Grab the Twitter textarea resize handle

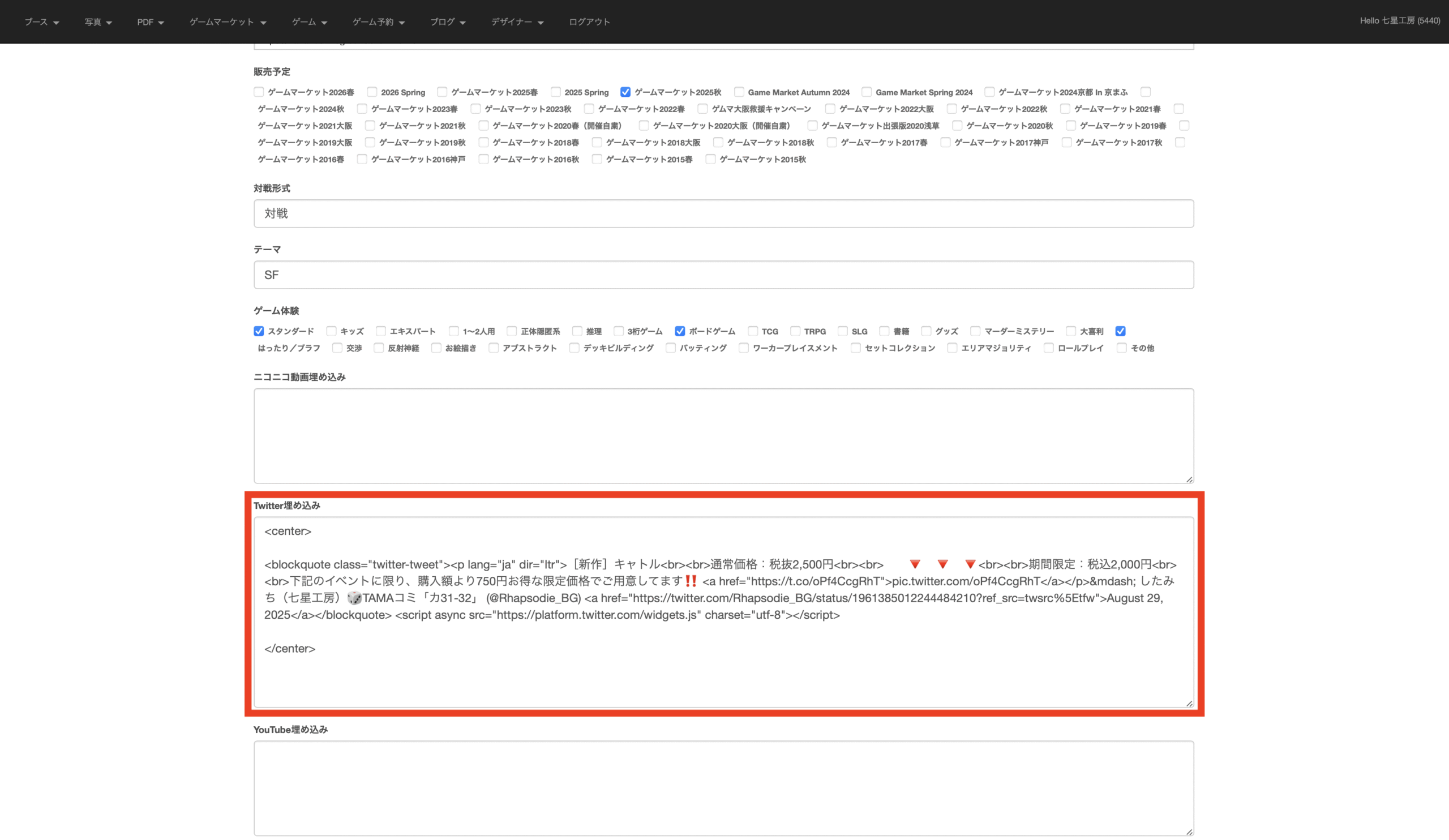(x=1189, y=703)
